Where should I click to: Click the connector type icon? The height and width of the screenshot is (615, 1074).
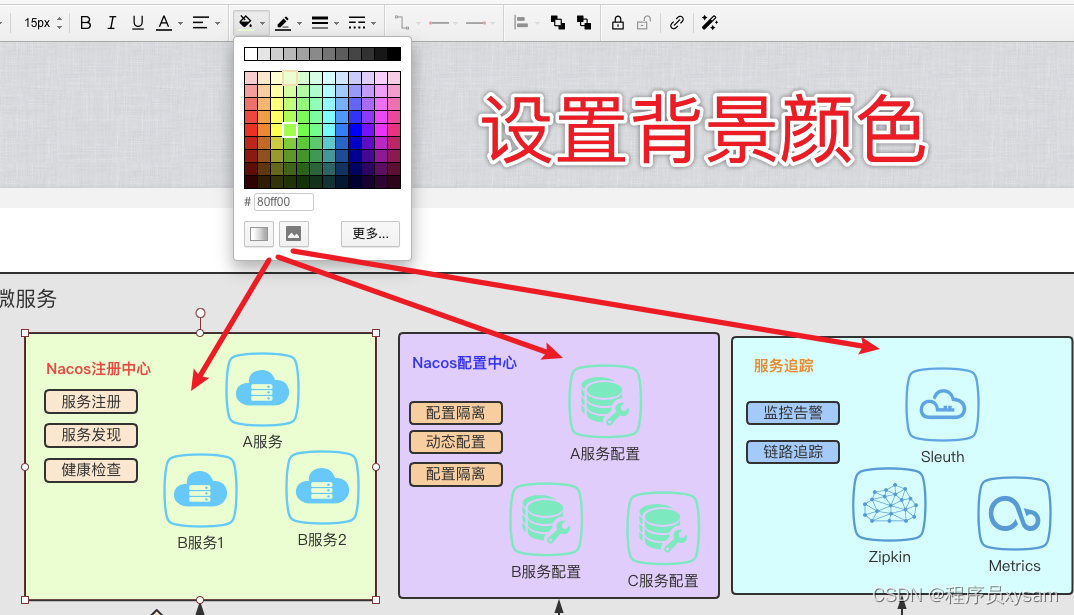401,23
